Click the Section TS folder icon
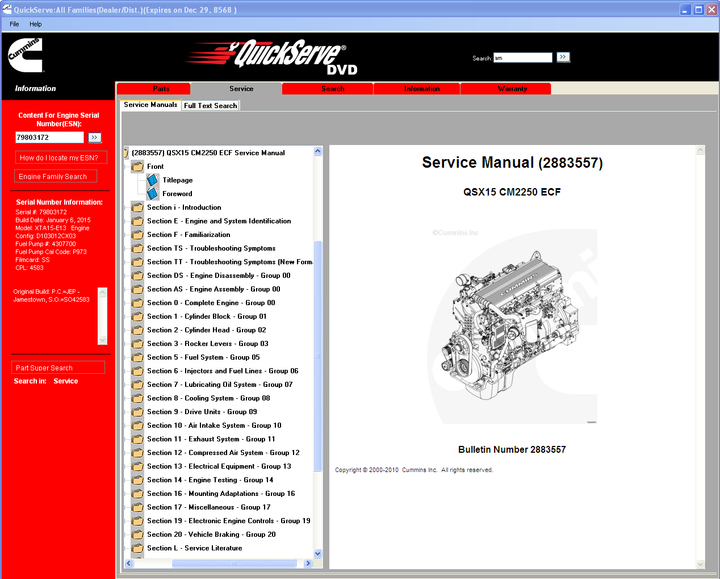The width and height of the screenshot is (720, 579). click(137, 248)
